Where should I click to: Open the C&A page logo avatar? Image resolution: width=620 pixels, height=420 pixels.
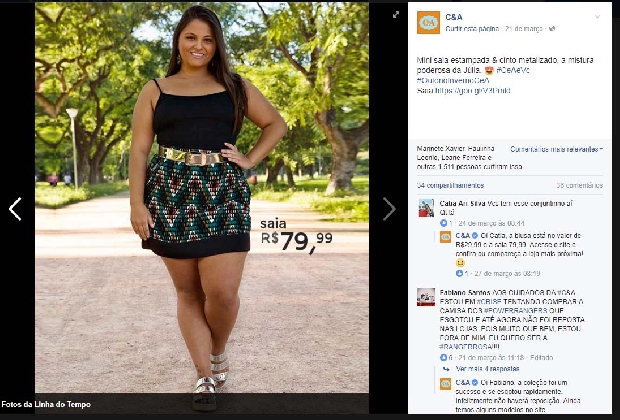(428, 22)
